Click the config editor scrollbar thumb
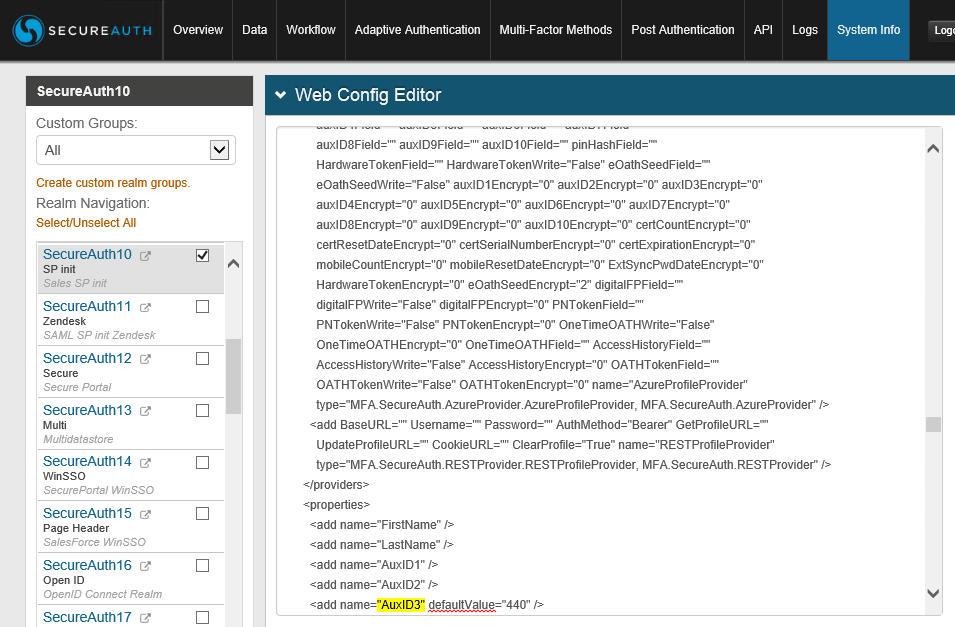This screenshot has height=627, width=955. 933,424
